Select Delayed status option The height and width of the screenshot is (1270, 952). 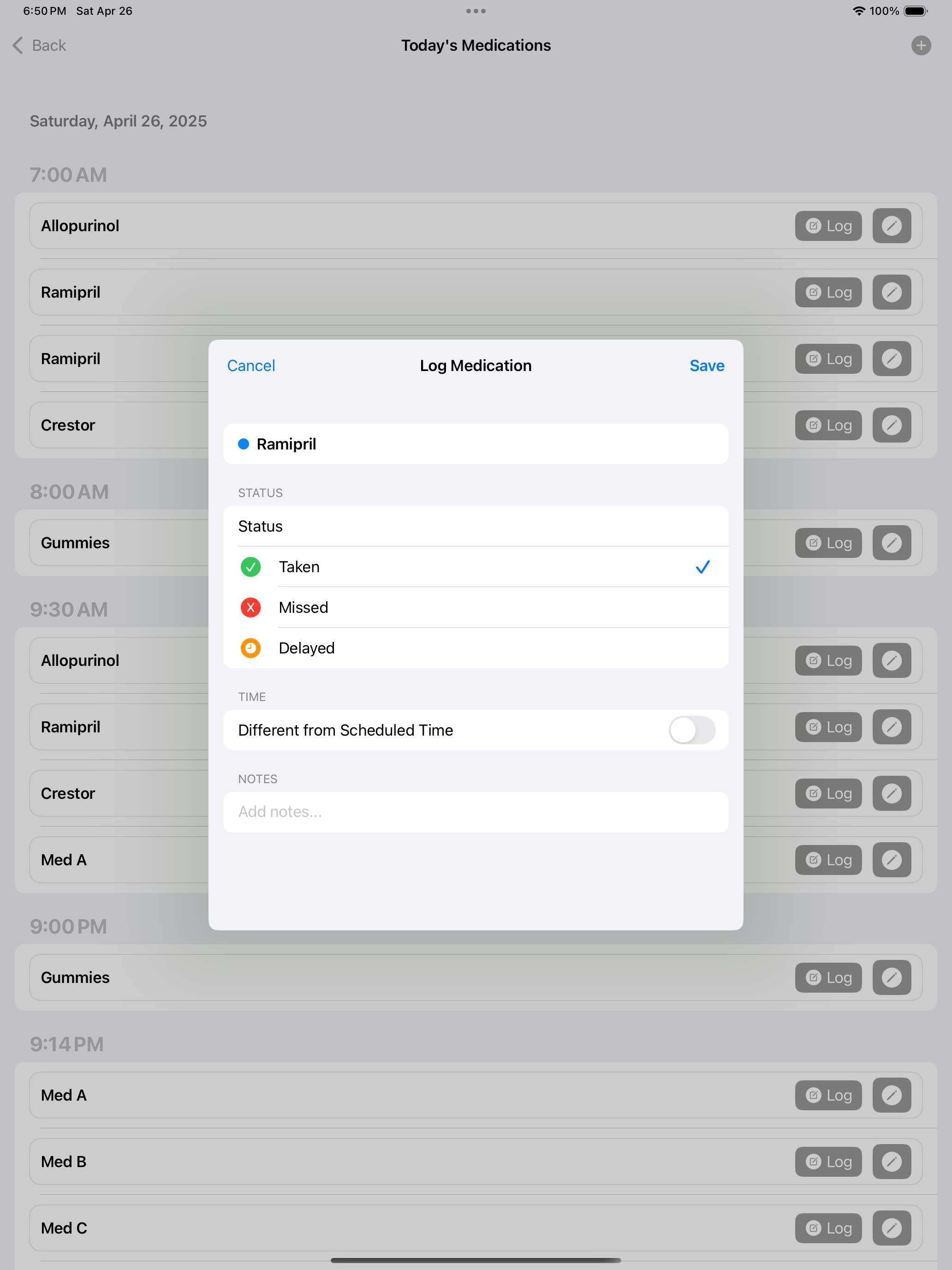click(x=476, y=648)
